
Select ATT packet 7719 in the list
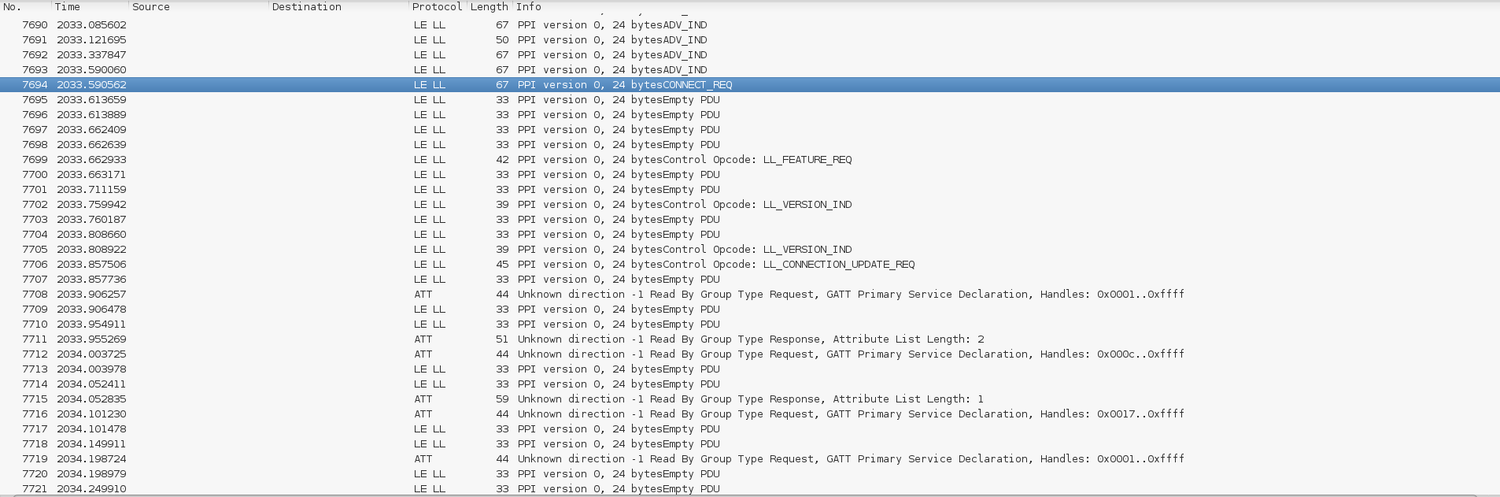(x=850, y=459)
